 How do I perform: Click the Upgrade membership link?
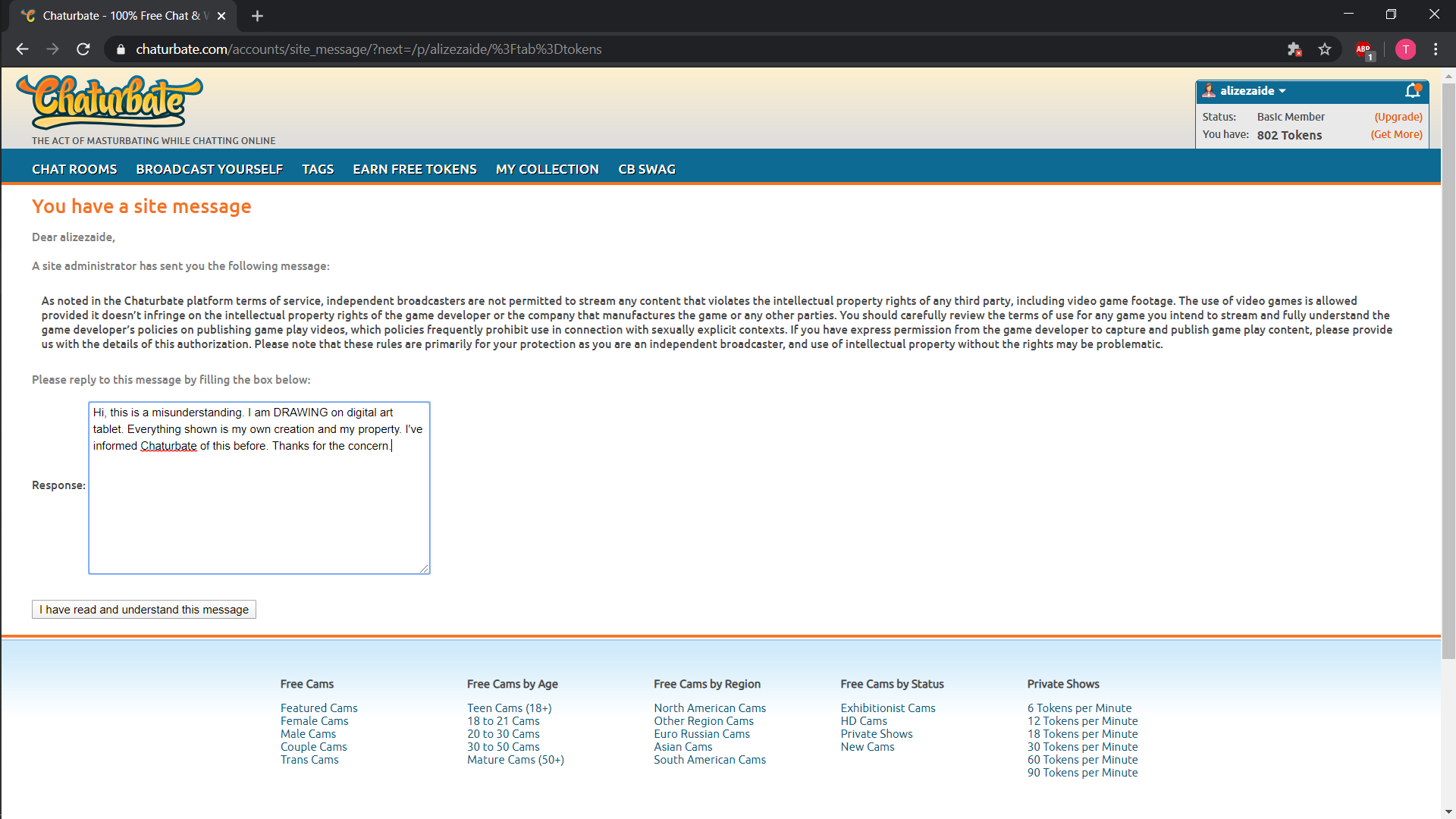pyautogui.click(x=1398, y=117)
